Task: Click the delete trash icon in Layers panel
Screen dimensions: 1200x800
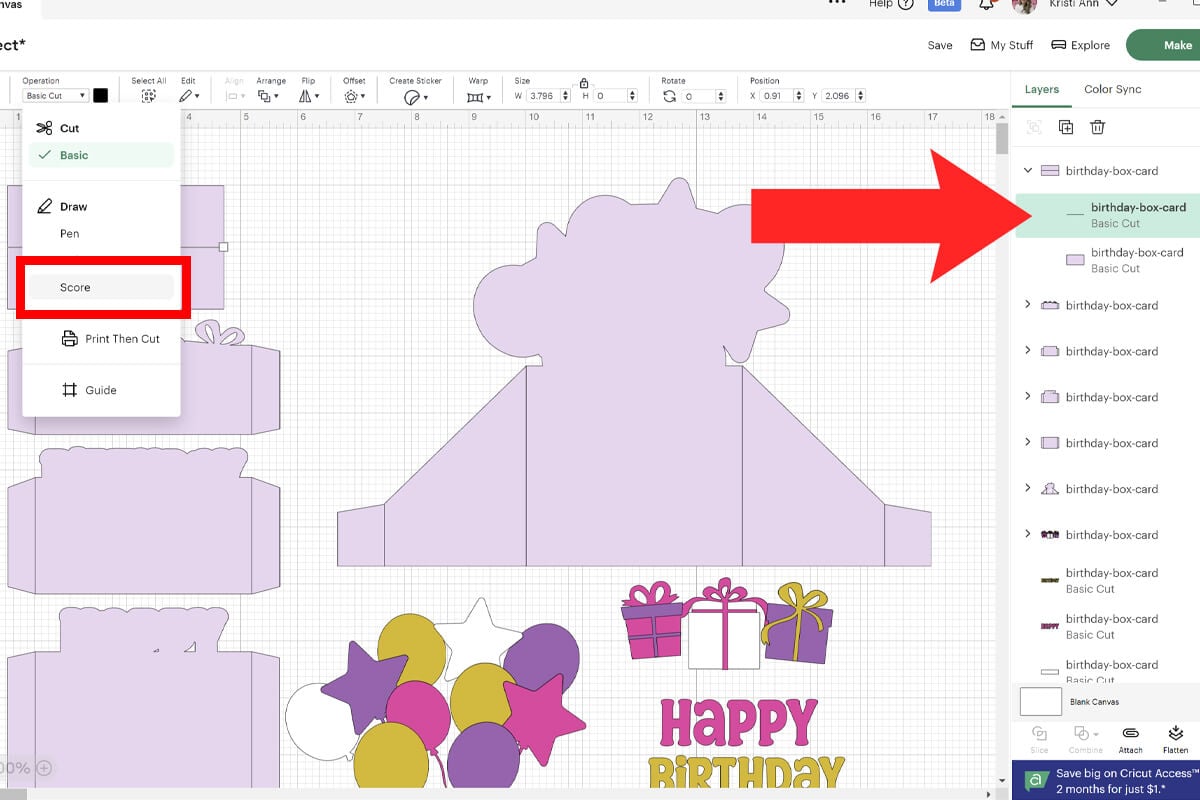Action: click(x=1097, y=127)
